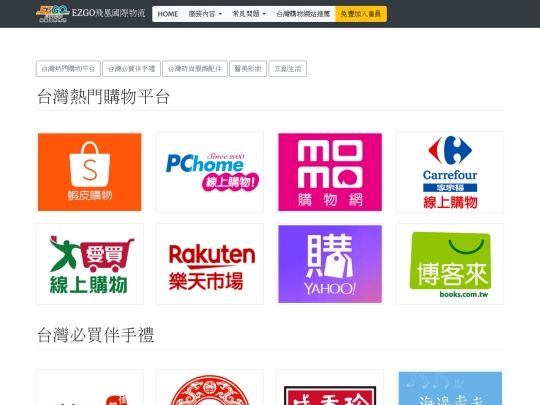The image size is (540, 405).
Task: Select the 台灣時尚服飾配件 filter button
Action: click(195, 69)
